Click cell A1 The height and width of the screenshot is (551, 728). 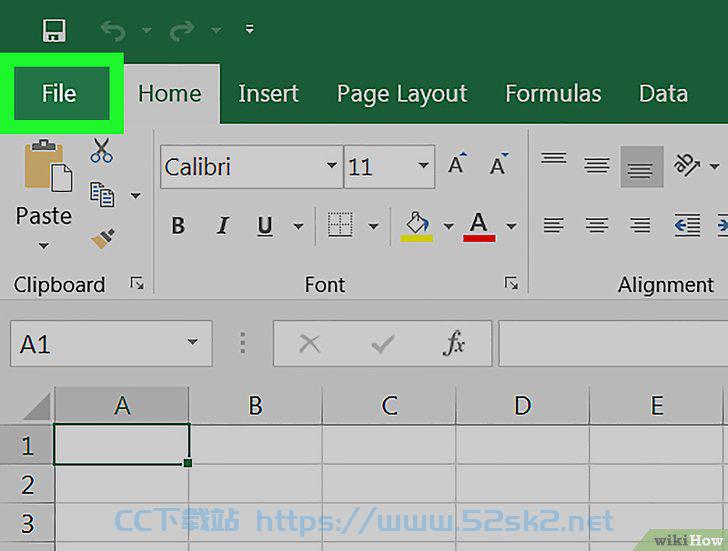(x=122, y=444)
